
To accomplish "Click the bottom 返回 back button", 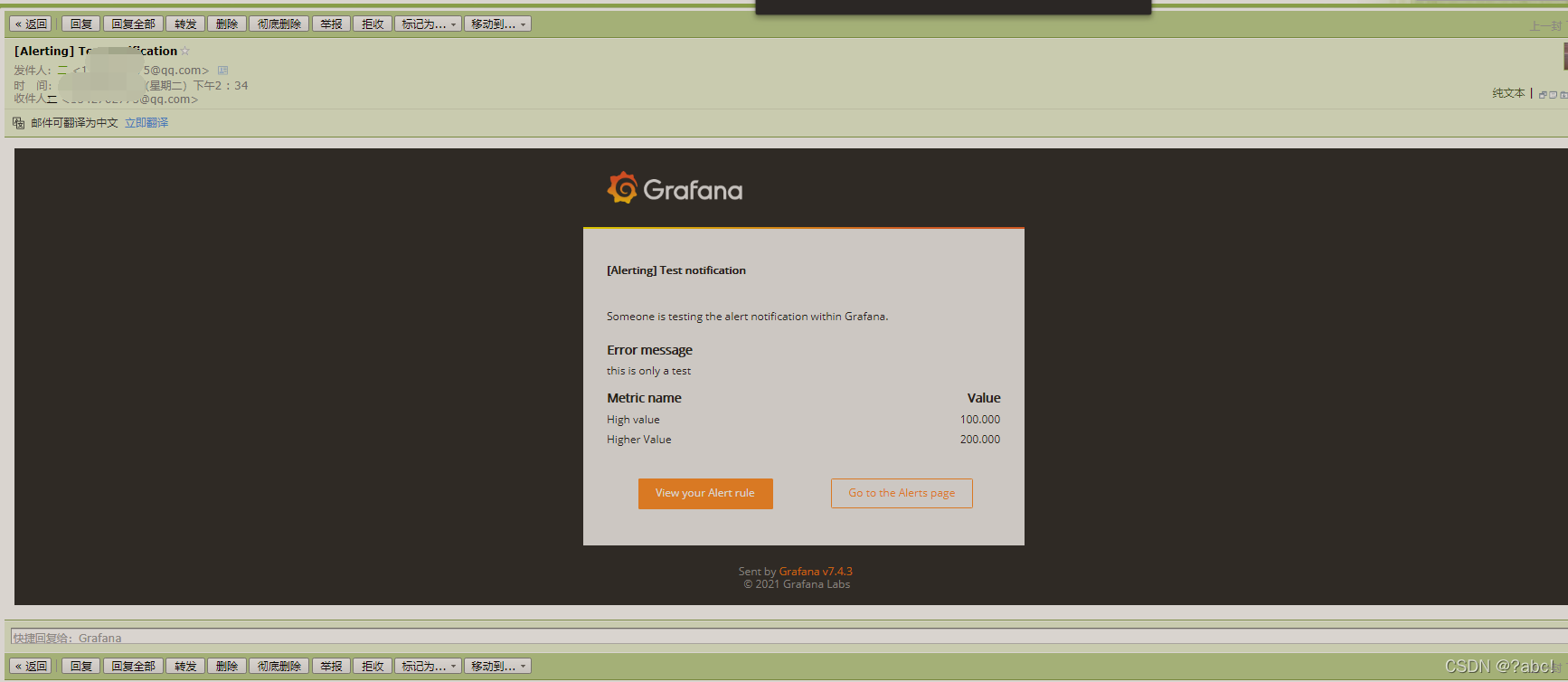I will 32,667.
